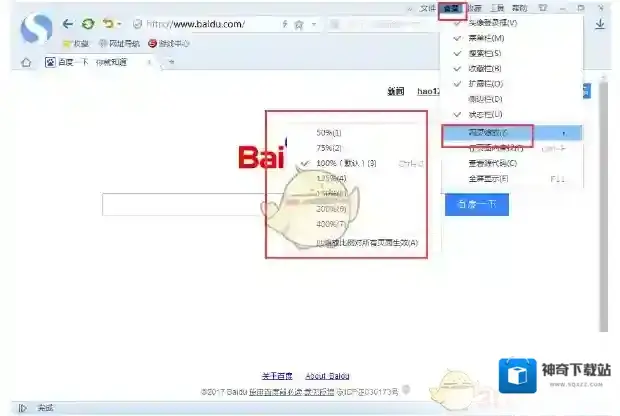The image size is (620, 416).
Task: Select 75% zoom level
Action: point(329,147)
